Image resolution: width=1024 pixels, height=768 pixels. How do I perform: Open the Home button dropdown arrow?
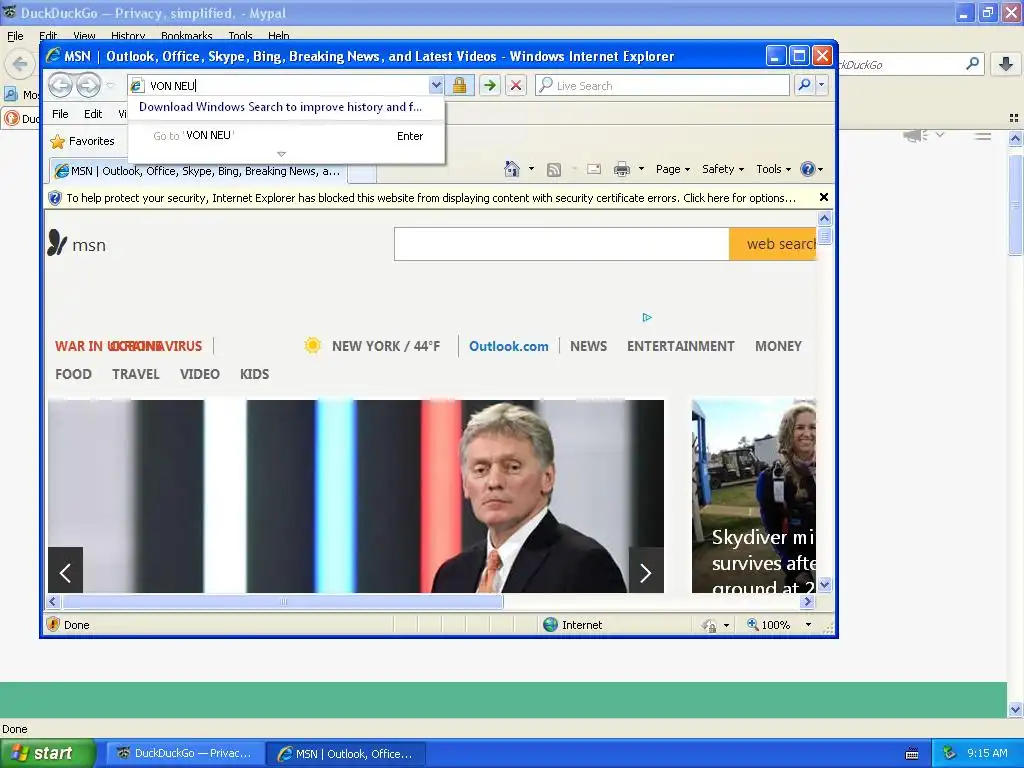[x=531, y=169]
